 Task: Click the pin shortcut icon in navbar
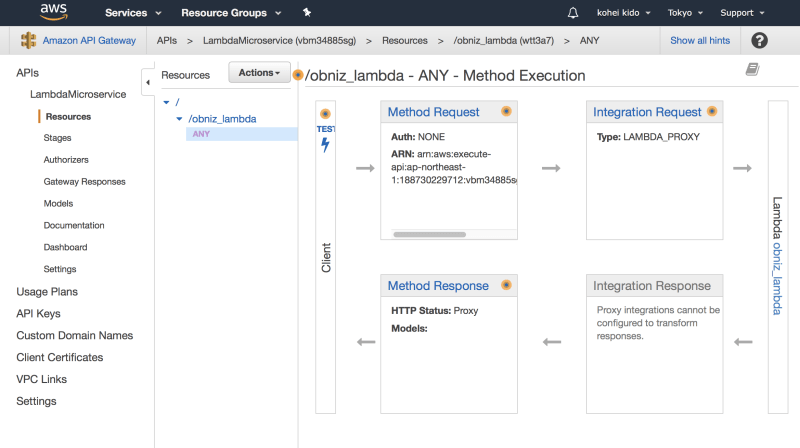tap(306, 13)
